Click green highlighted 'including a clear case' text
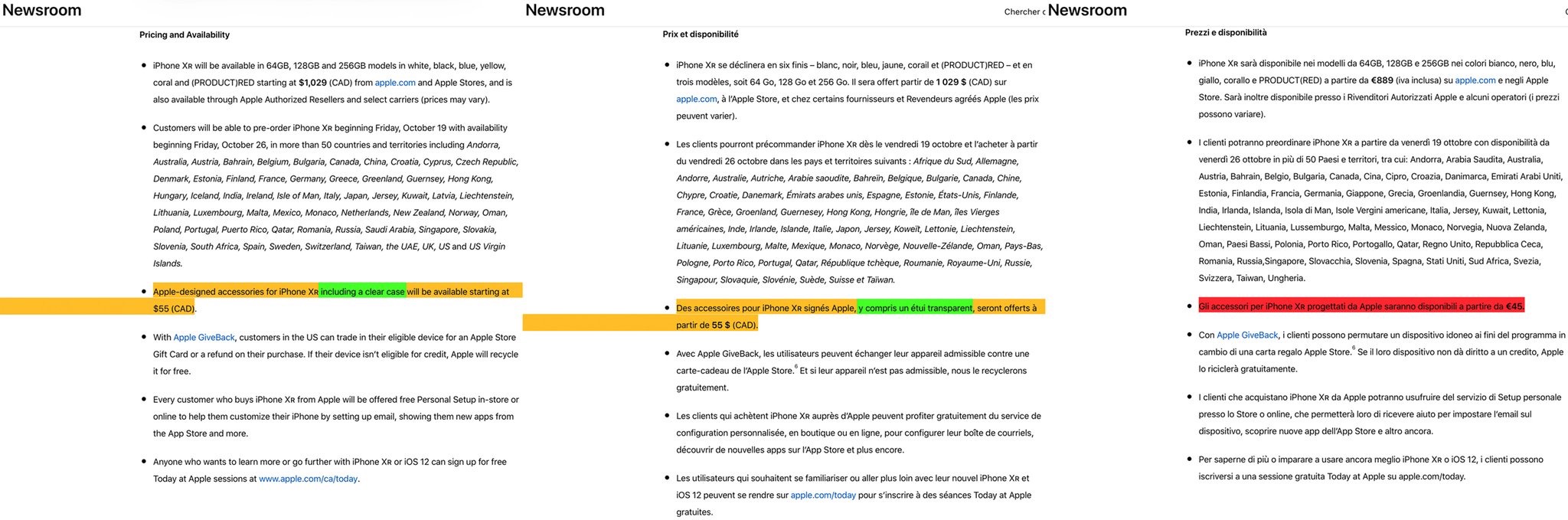The image size is (1568, 520). [363, 292]
